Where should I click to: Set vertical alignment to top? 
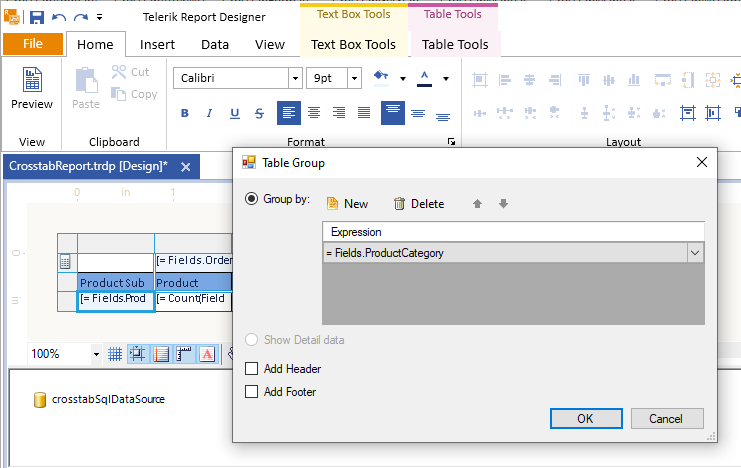click(393, 113)
